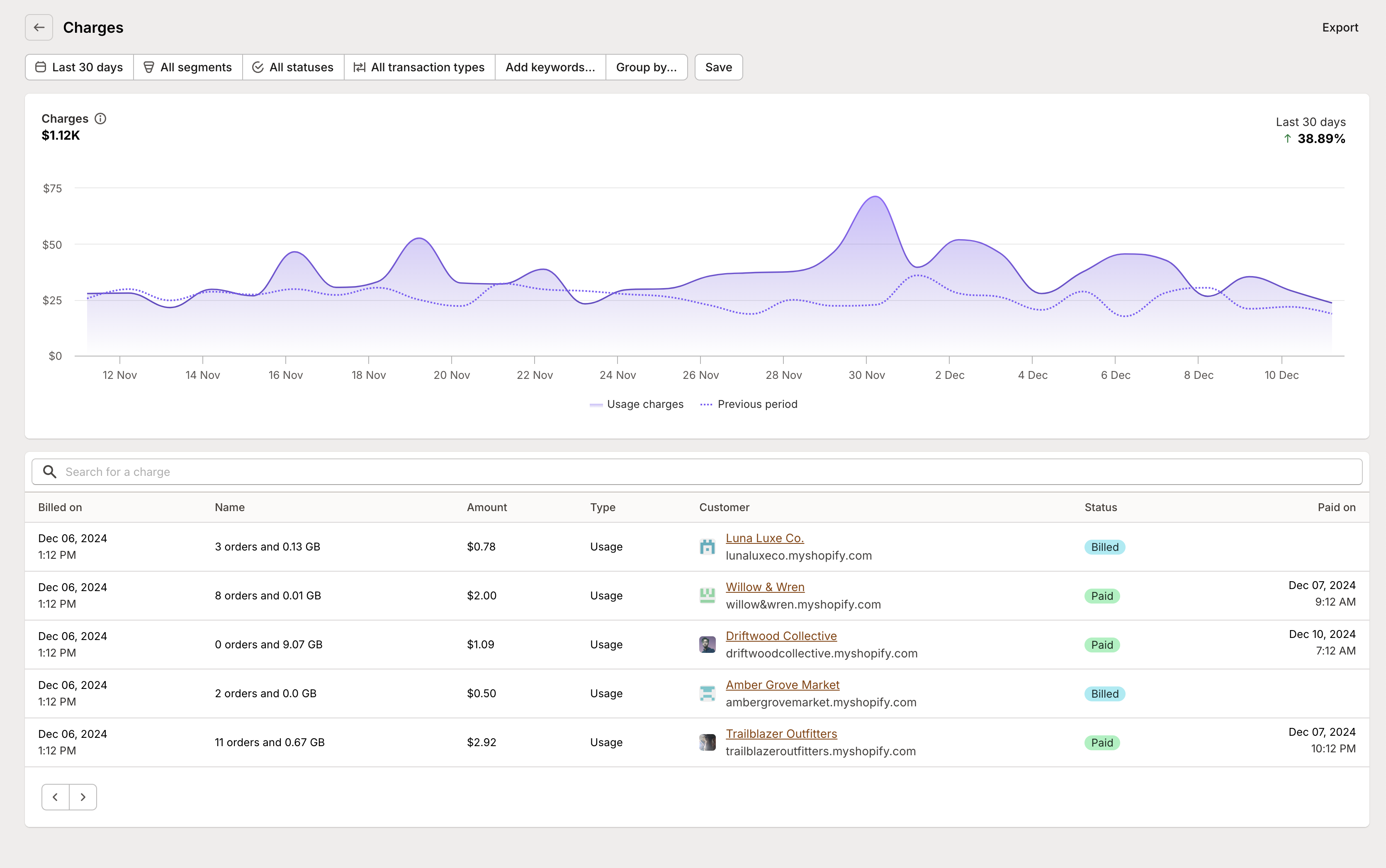This screenshot has height=868, width=1386.
Task: Click Export in the top right
Action: click(x=1340, y=27)
